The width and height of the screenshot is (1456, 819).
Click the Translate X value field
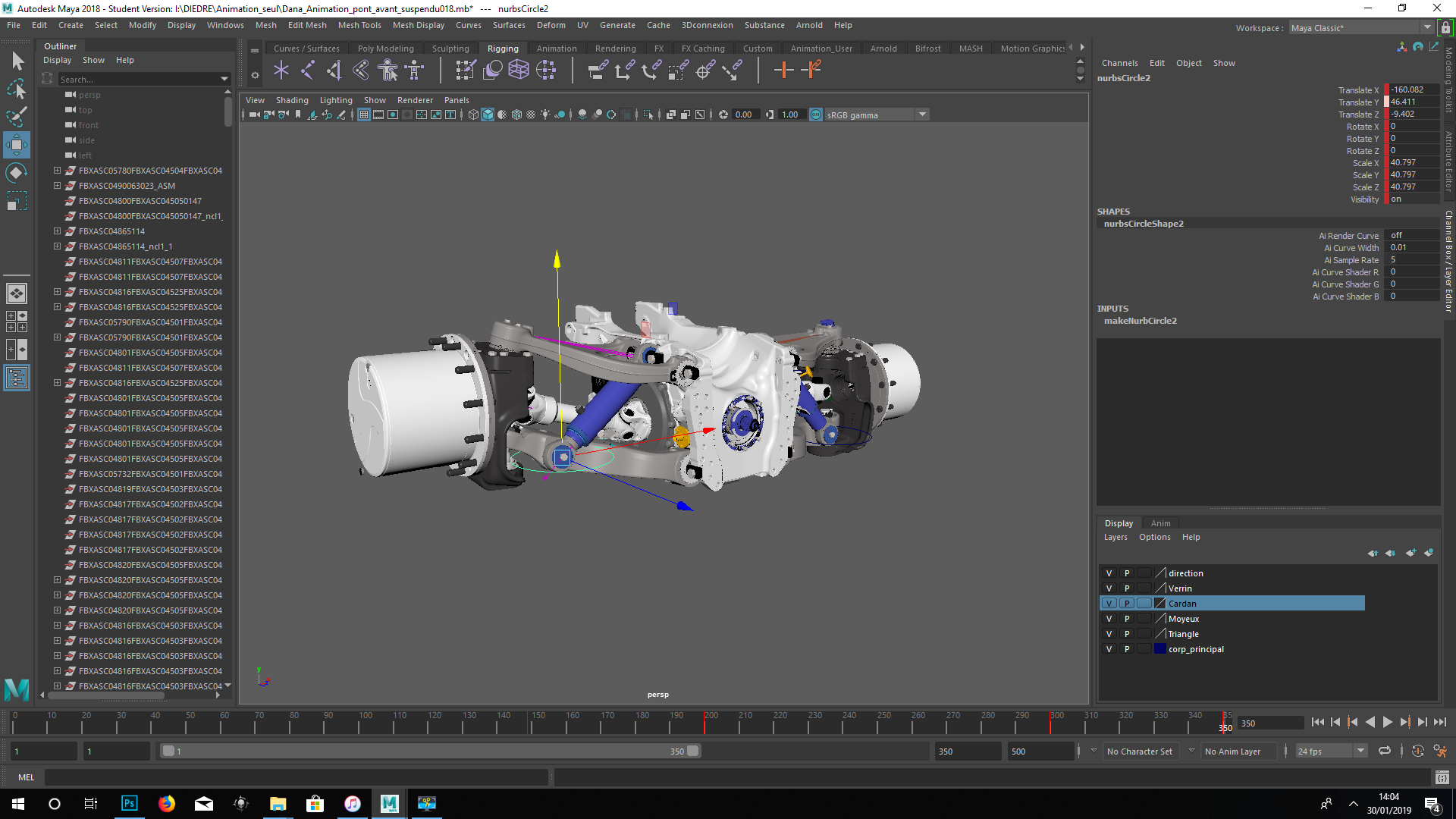[x=1412, y=89]
